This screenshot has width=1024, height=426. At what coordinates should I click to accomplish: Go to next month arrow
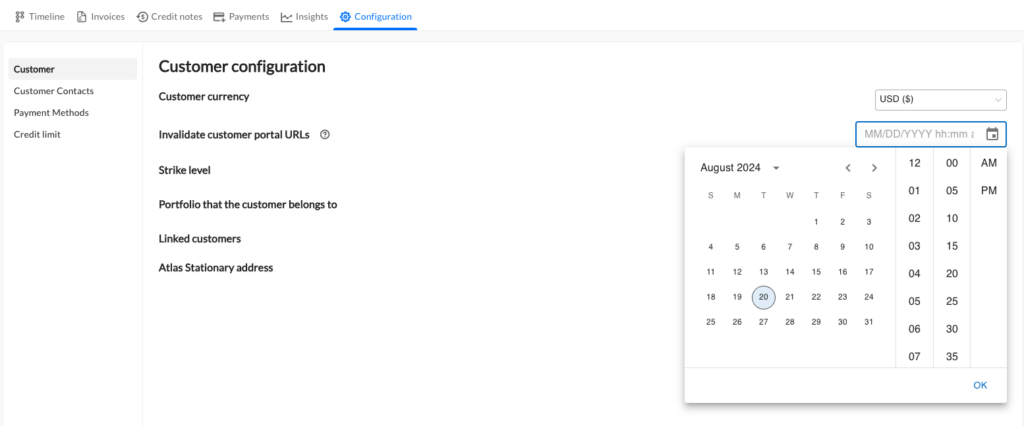874,168
